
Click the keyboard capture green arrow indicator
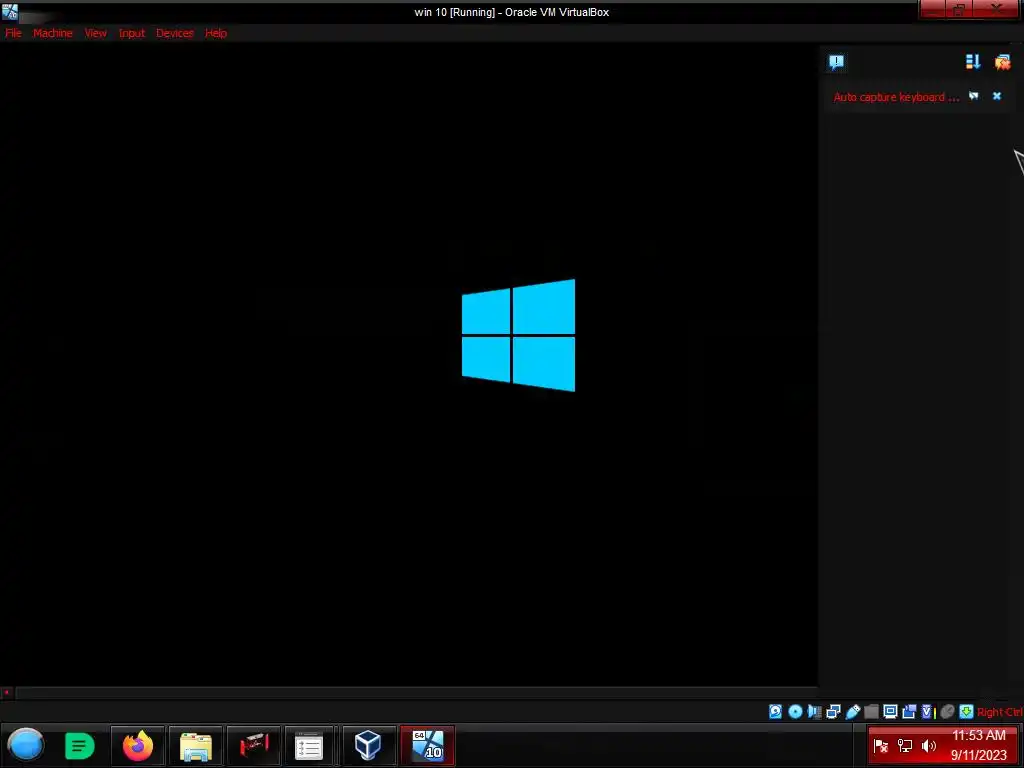click(966, 711)
